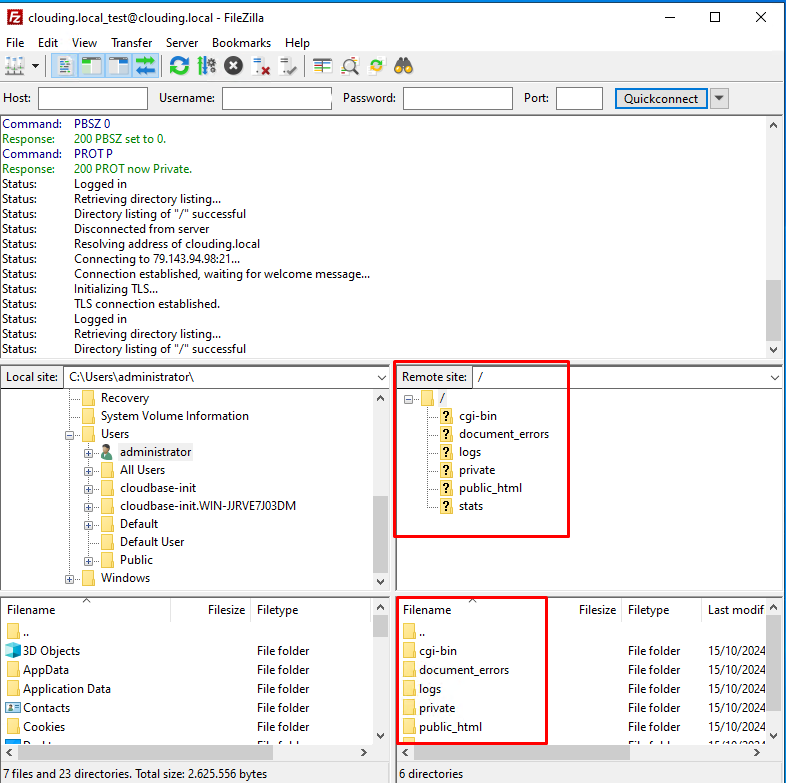Select public_html in remote tree
Screen dimensions: 786x783
490,488
